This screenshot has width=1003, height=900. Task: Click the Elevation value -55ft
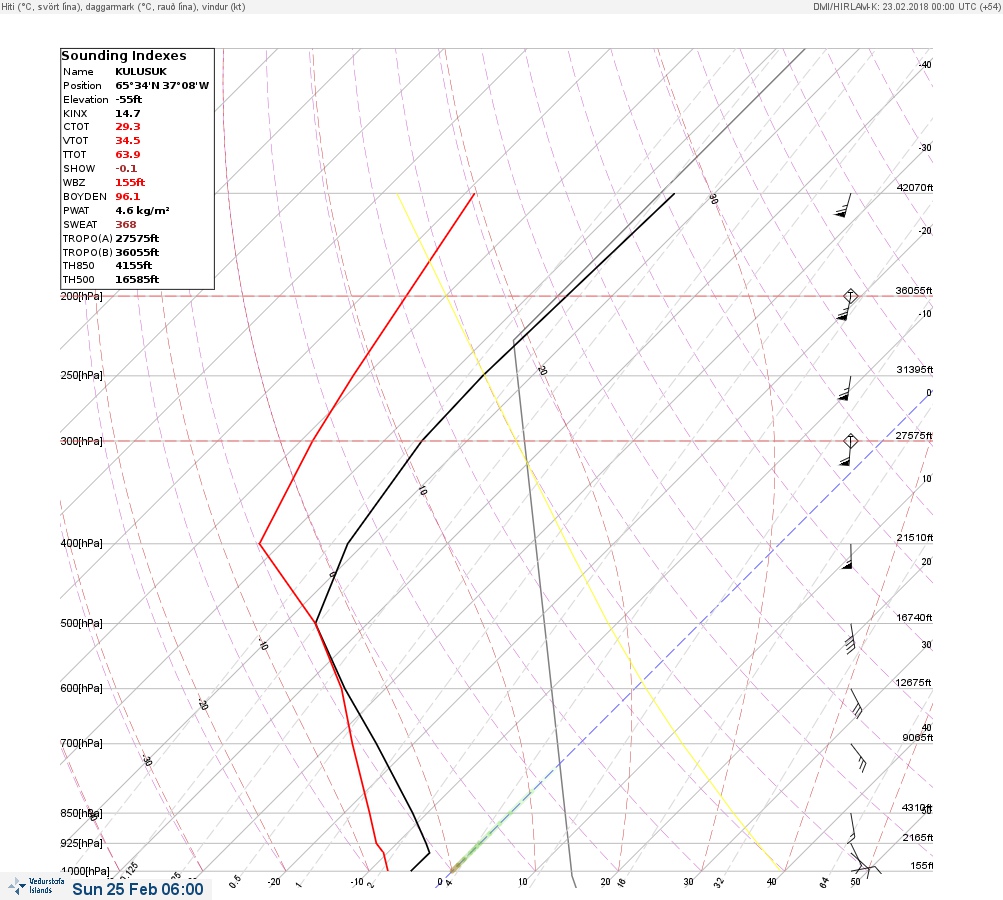129,100
